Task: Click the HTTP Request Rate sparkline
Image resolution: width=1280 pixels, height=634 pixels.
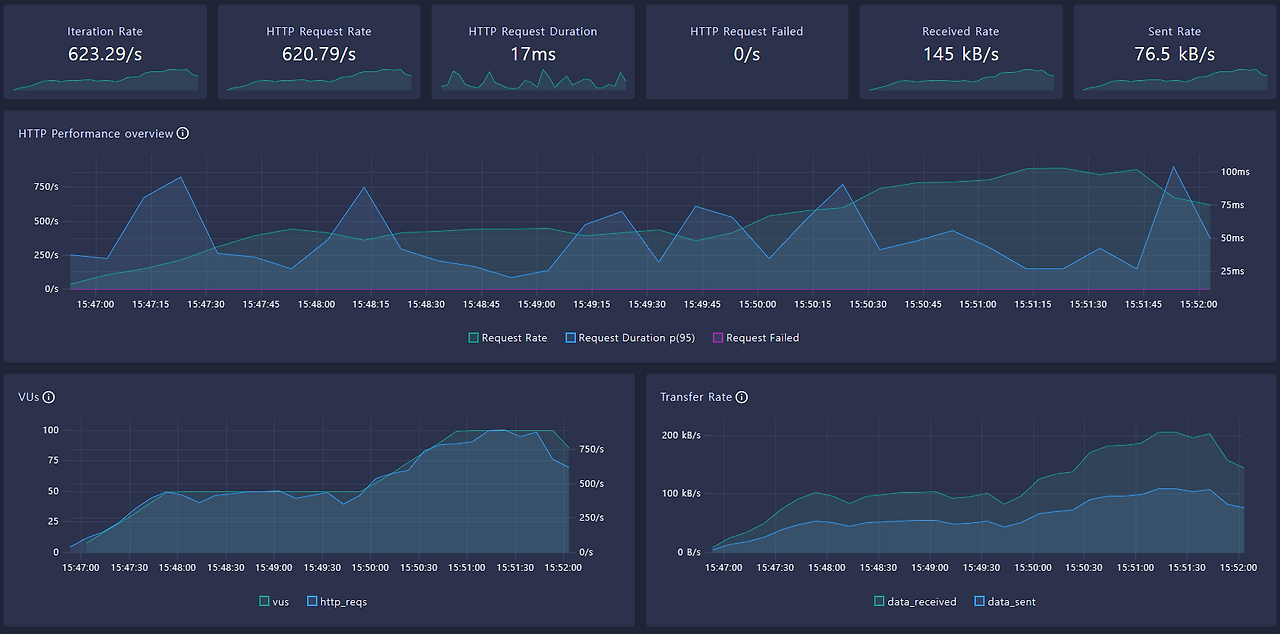Action: 319,80
